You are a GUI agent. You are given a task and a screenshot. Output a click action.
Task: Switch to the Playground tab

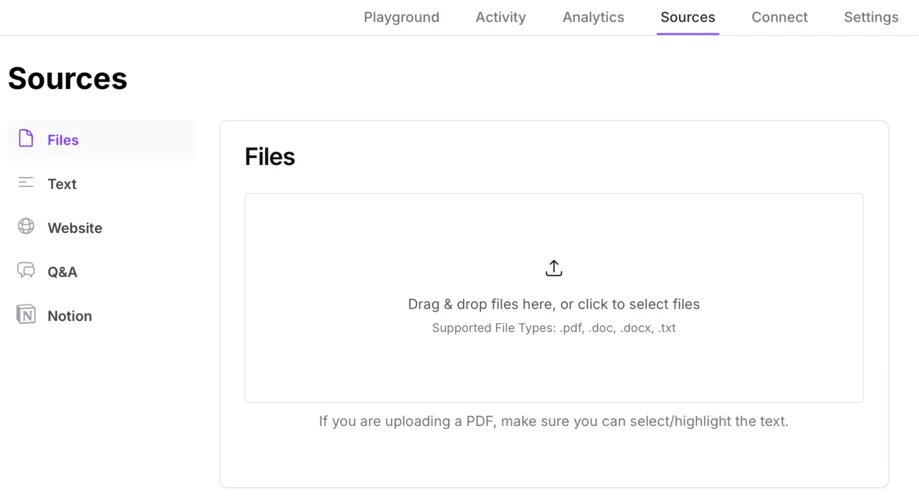click(x=401, y=17)
